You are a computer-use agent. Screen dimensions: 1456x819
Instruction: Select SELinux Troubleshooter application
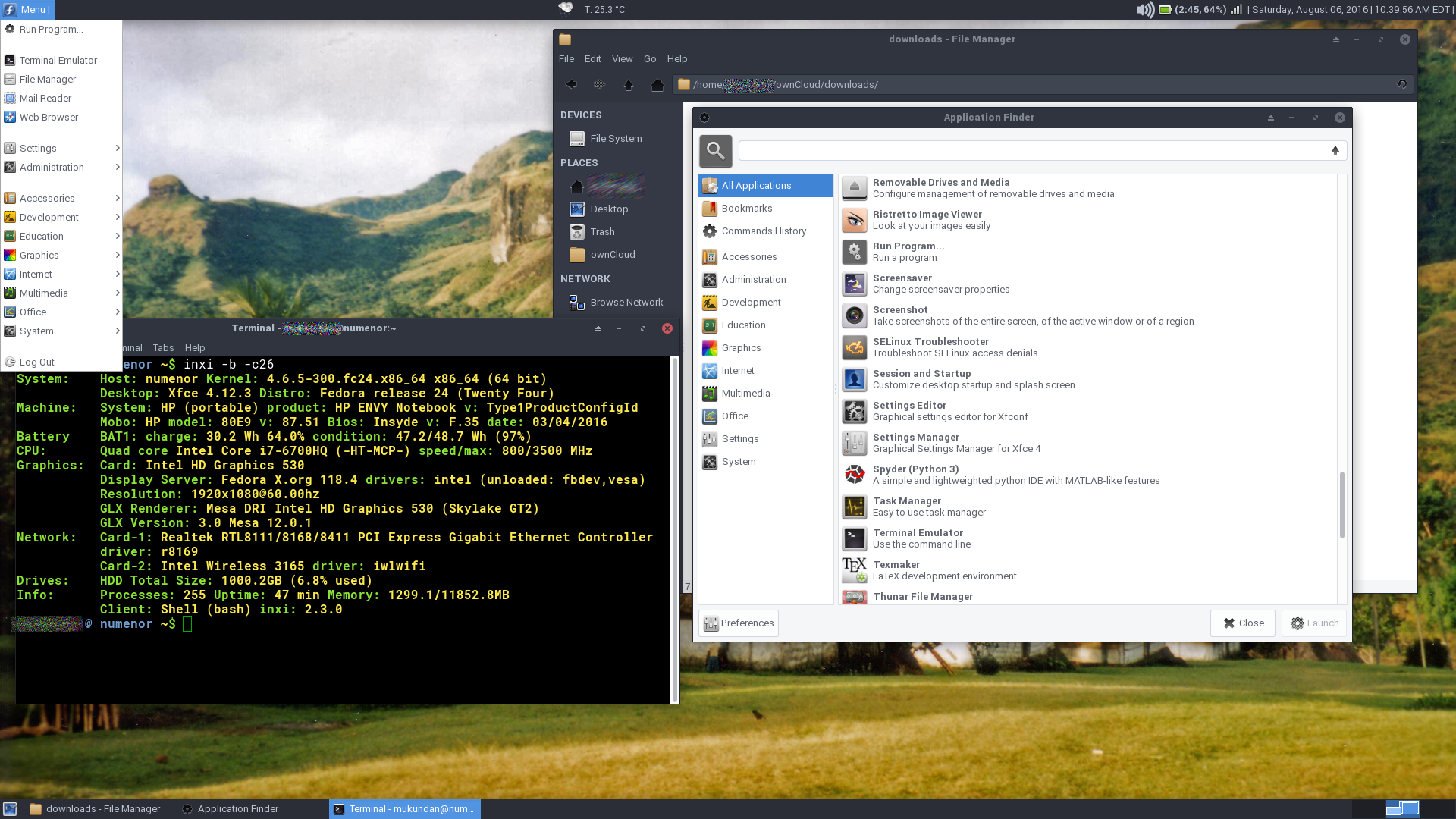[1088, 347]
